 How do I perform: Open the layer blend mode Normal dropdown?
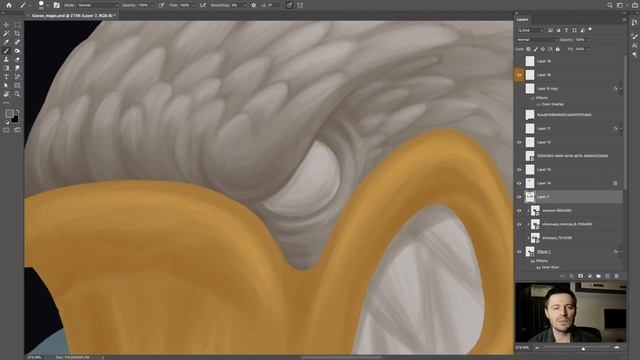[x=537, y=40]
